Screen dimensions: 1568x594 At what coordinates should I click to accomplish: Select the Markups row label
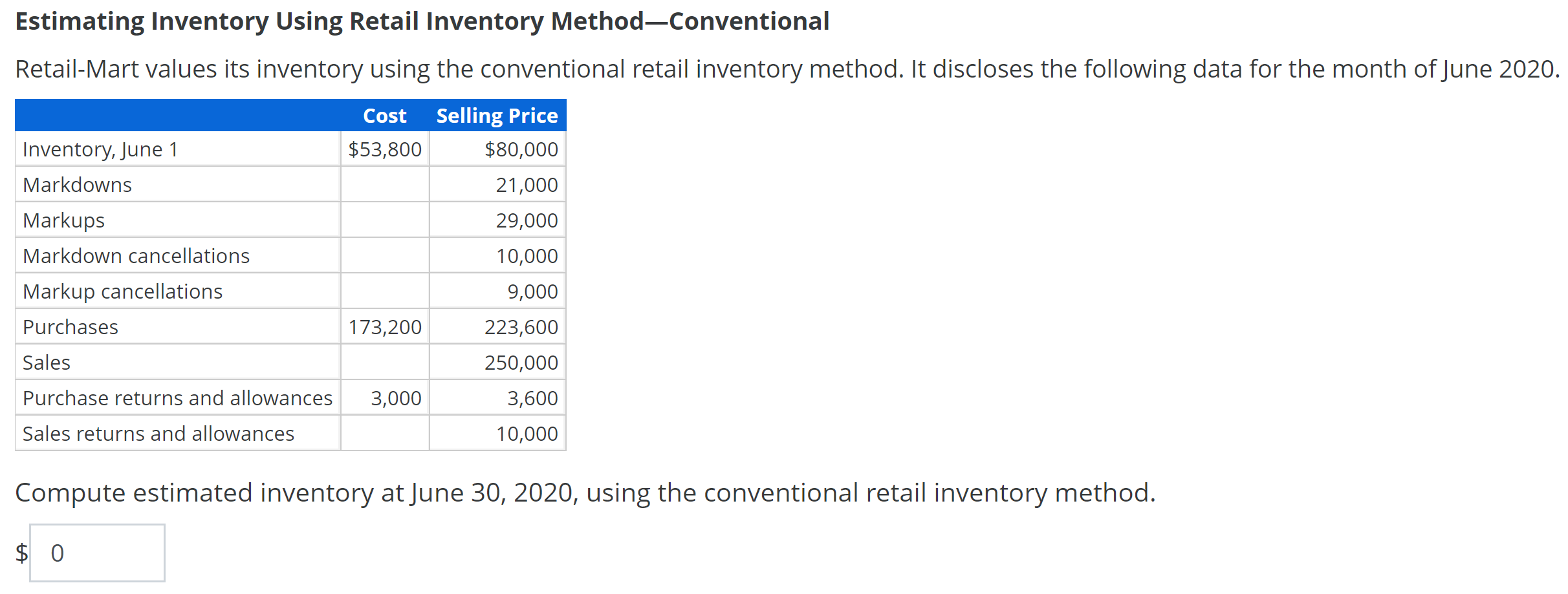[x=63, y=220]
